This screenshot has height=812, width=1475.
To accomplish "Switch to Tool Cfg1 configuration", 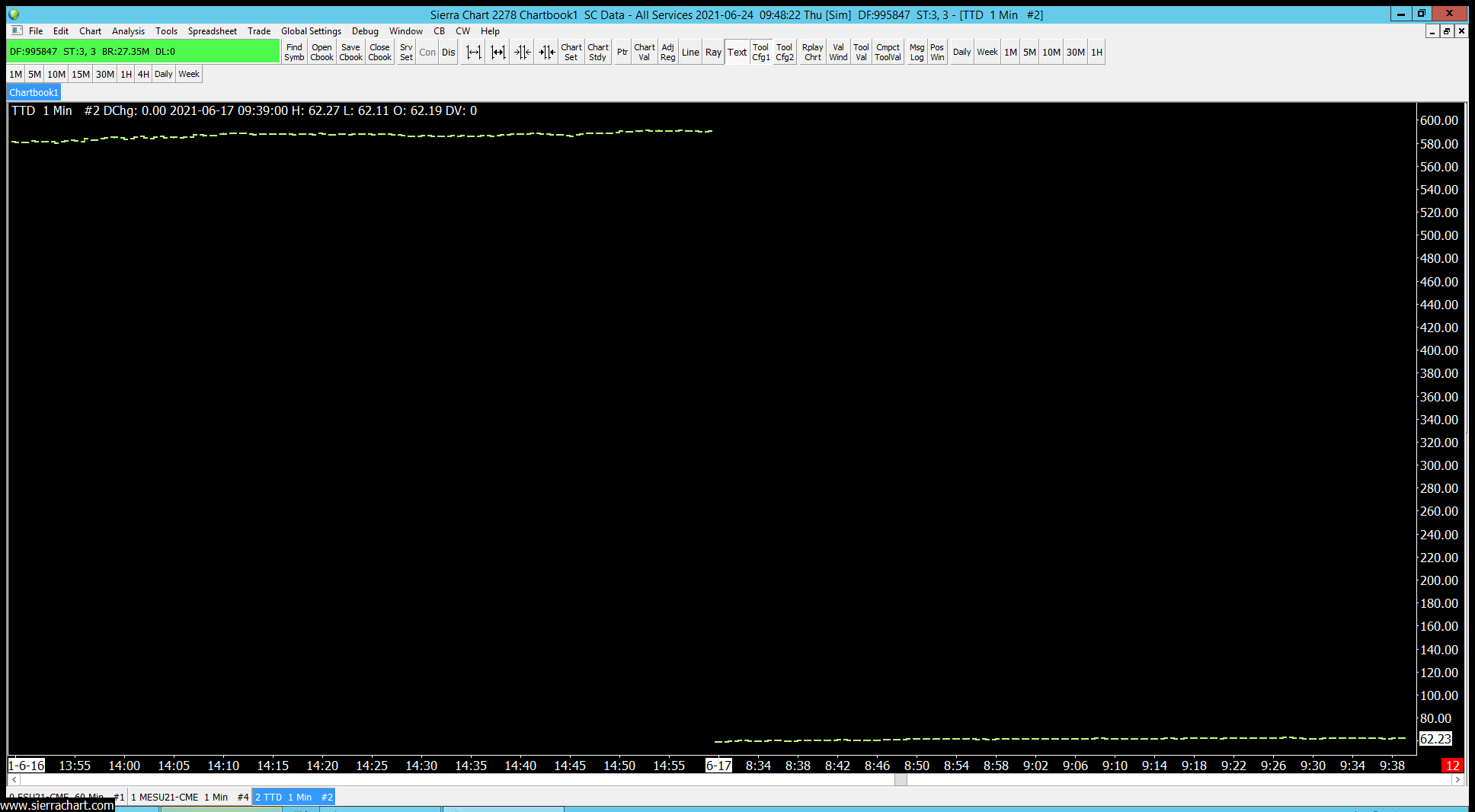I will (761, 52).
